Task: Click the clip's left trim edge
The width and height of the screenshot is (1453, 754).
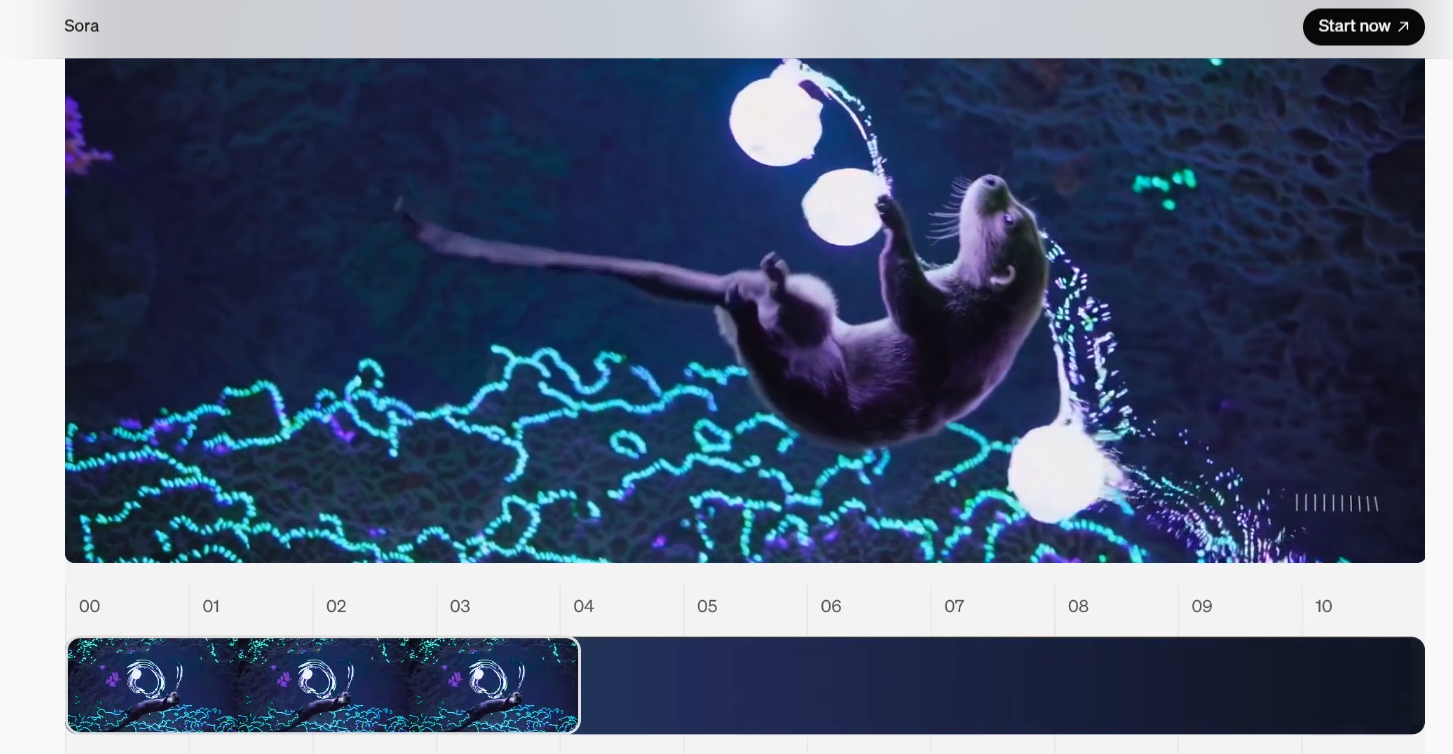Action: coord(69,684)
